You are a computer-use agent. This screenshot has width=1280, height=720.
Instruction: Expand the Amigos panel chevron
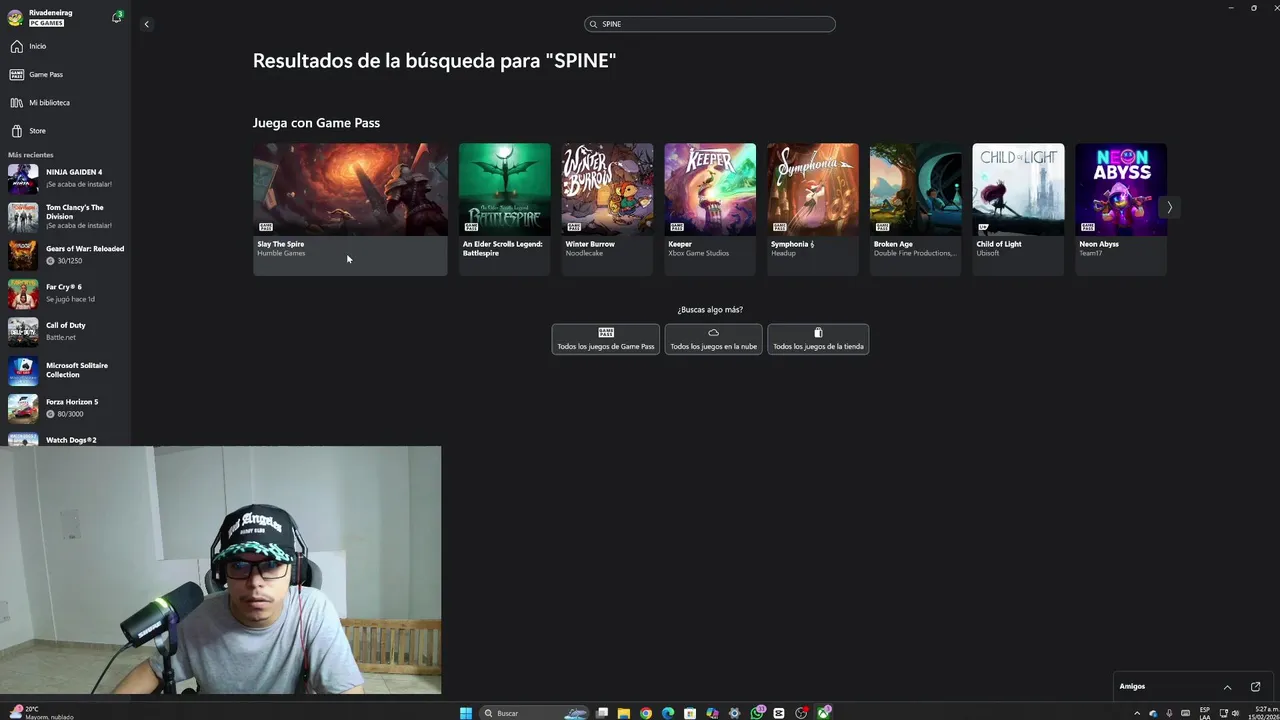coord(1227,687)
